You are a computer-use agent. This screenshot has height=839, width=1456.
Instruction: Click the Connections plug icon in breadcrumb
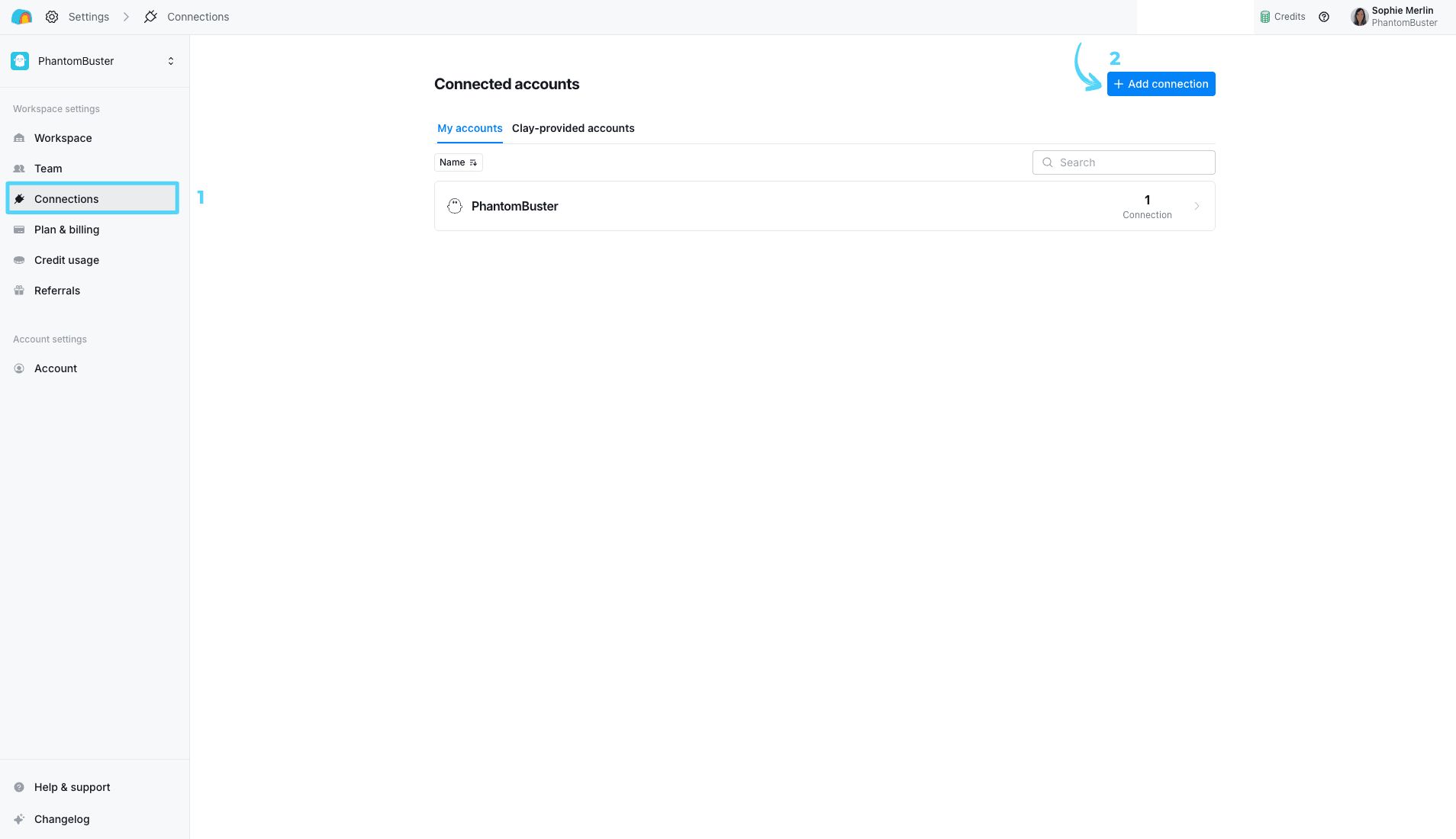coord(151,17)
